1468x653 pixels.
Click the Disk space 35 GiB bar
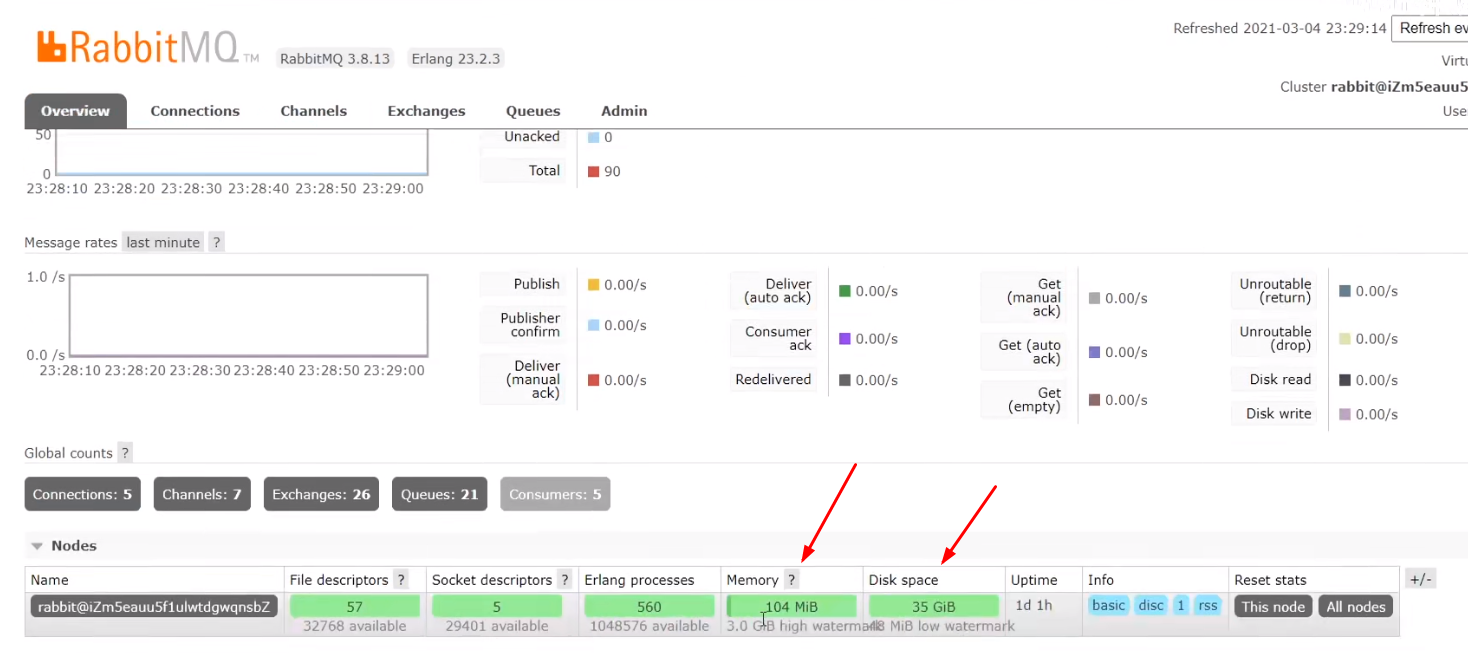pyautogui.click(x=934, y=606)
